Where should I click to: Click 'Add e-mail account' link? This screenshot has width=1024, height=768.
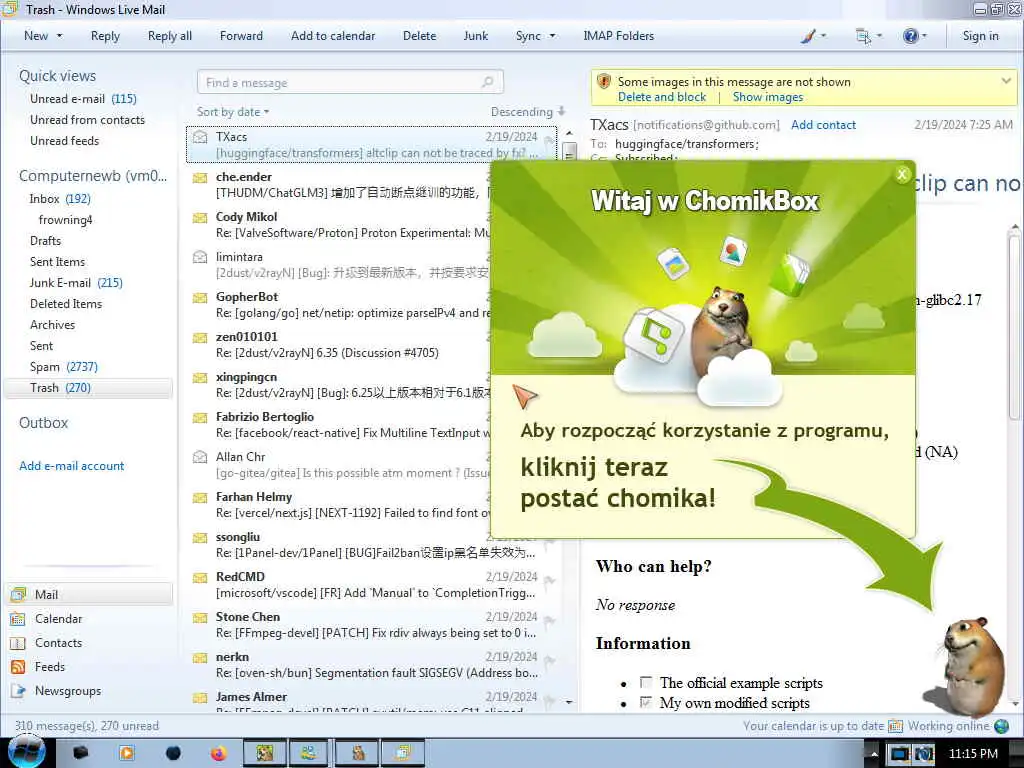coord(71,466)
